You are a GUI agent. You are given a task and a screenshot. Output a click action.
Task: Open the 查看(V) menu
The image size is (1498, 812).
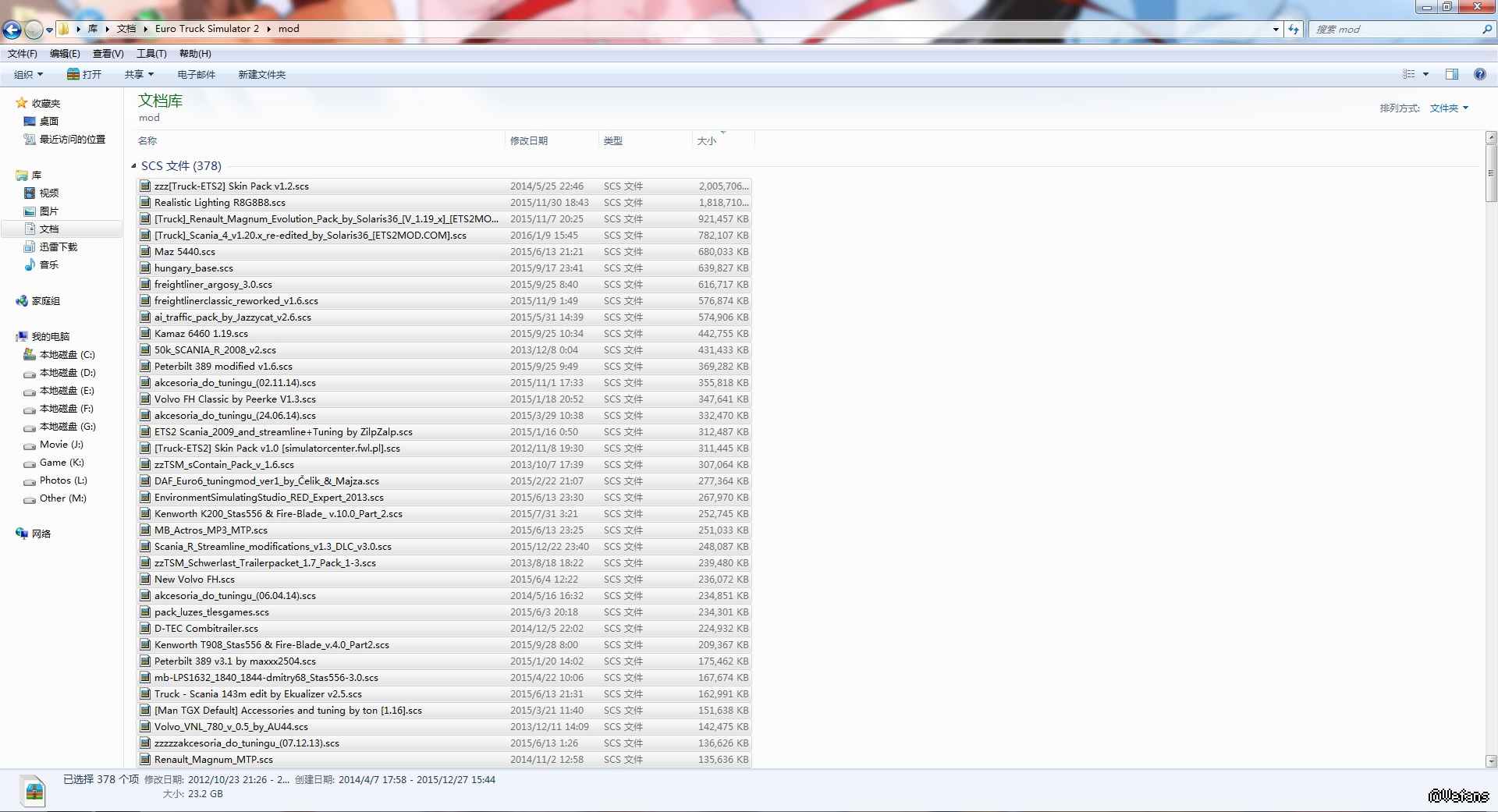pos(108,53)
